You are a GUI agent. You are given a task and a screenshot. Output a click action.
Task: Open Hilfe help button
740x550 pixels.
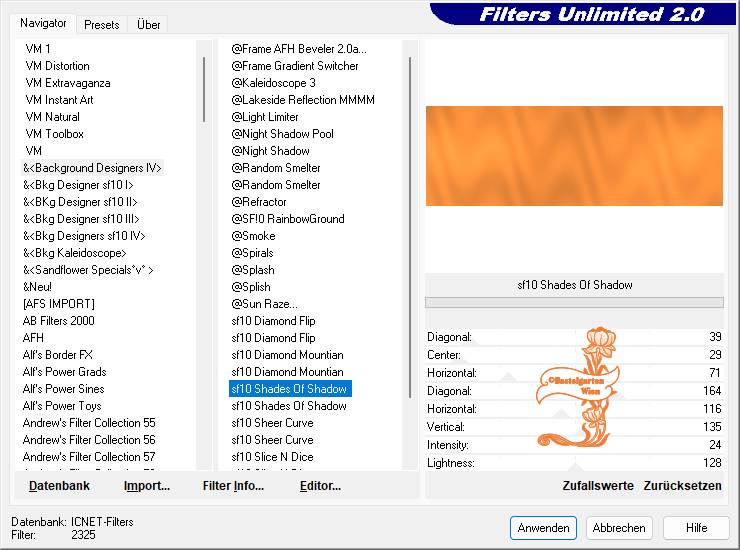click(x=696, y=528)
